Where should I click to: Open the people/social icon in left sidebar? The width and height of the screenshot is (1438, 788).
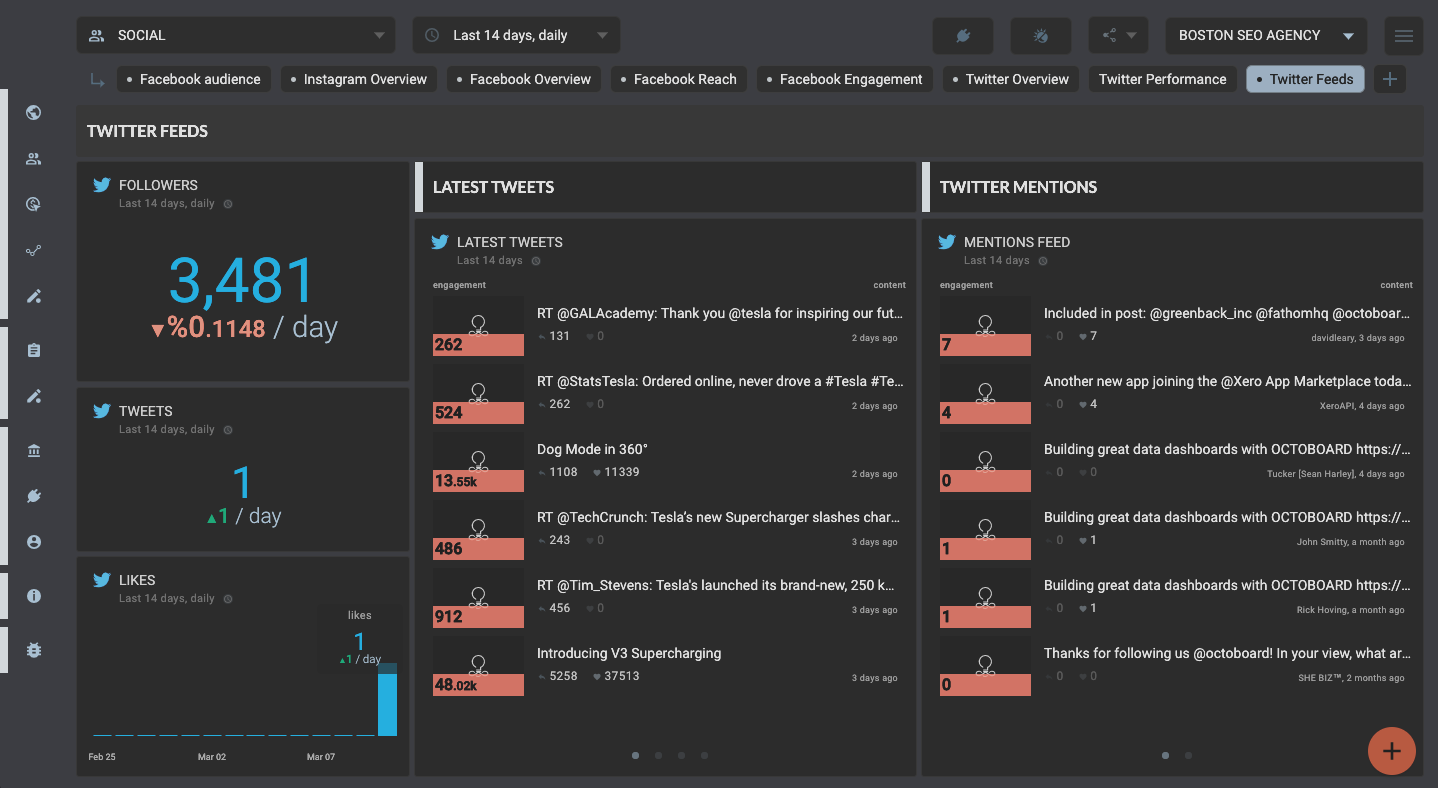[33, 158]
